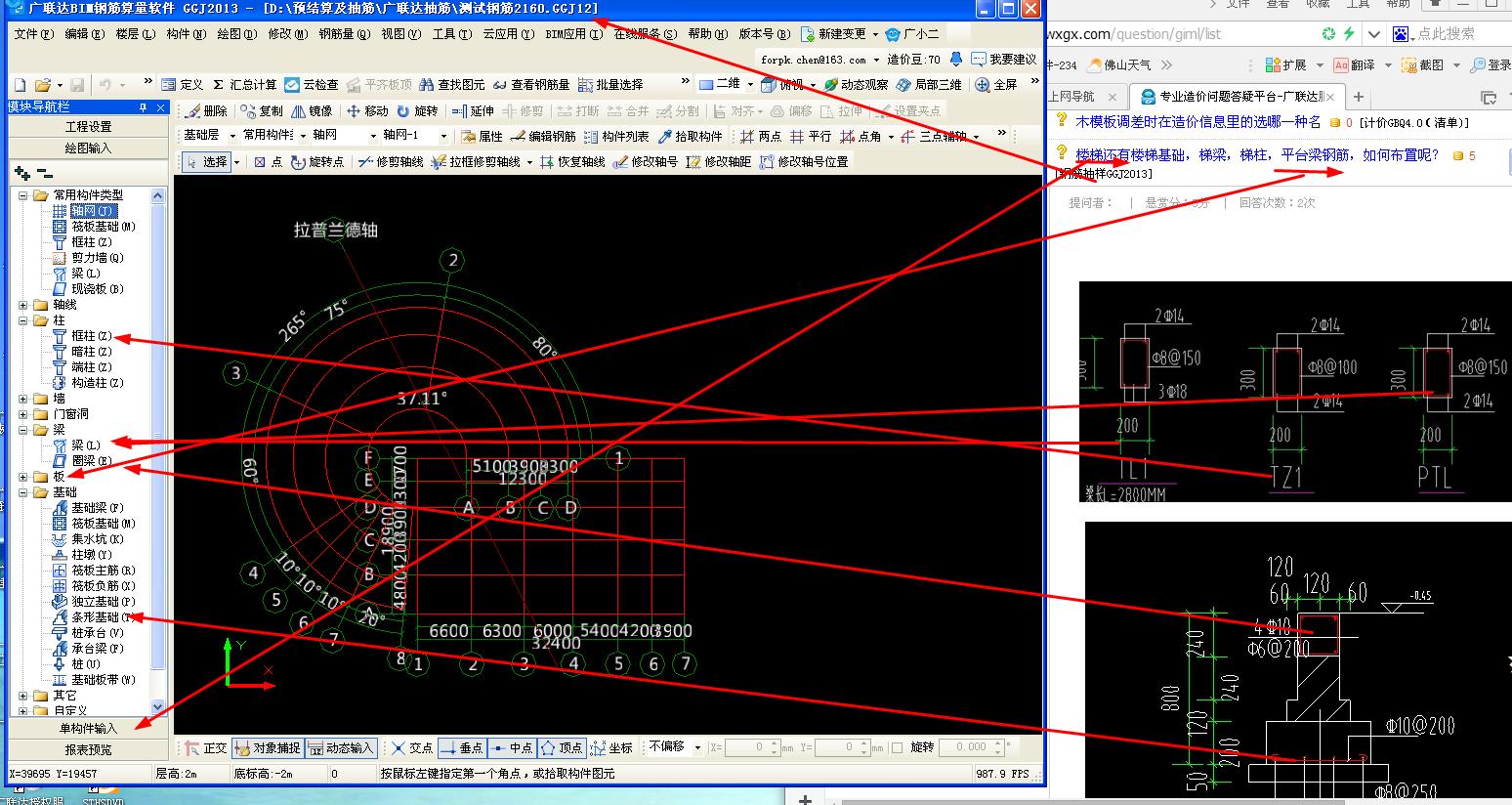Activate 恢复轴线 restore axis tool
The height and width of the screenshot is (805, 1512).
pyautogui.click(x=572, y=162)
